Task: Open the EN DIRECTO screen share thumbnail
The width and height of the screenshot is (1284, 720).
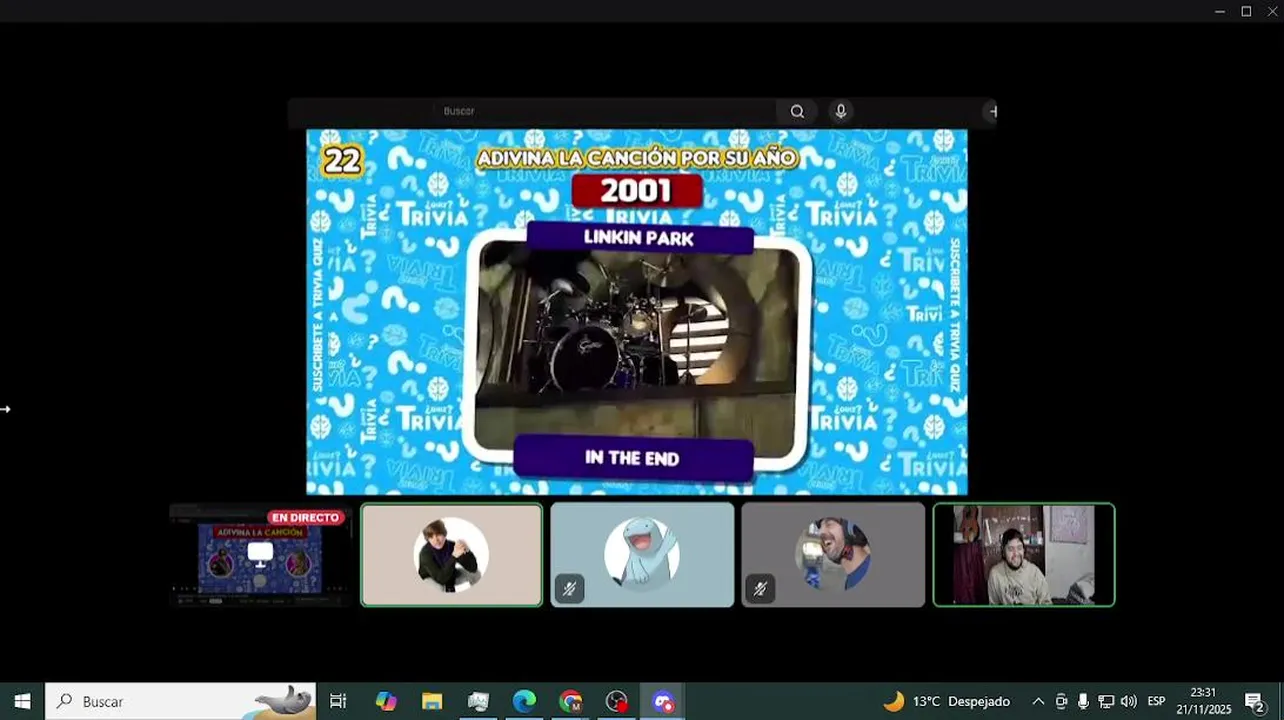Action: click(260, 555)
